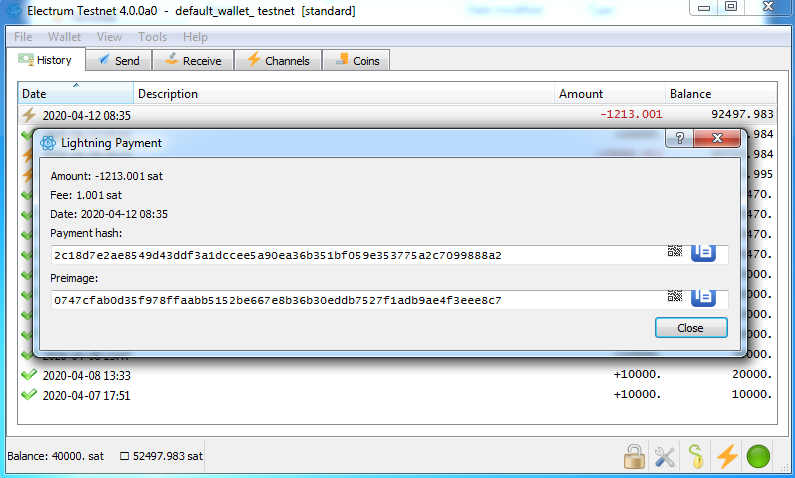Screen dimensions: 795x478
Task: Show QR code for payment hash
Action: pos(675,251)
